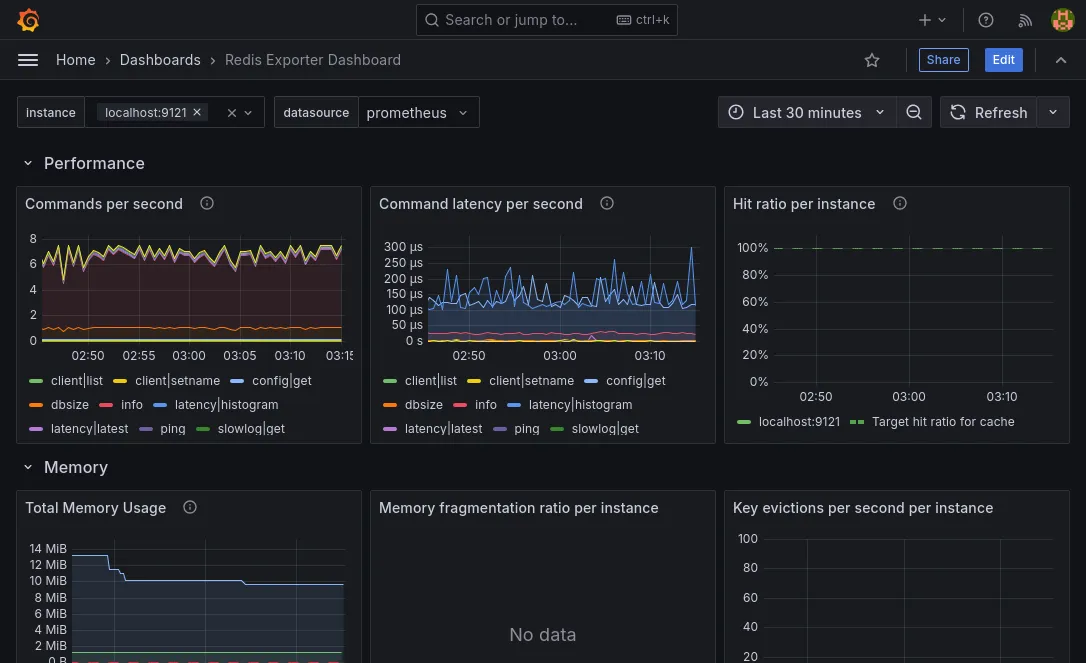Viewport: 1086px width, 663px height.
Task: Zoom out the time range
Action: tap(914, 113)
